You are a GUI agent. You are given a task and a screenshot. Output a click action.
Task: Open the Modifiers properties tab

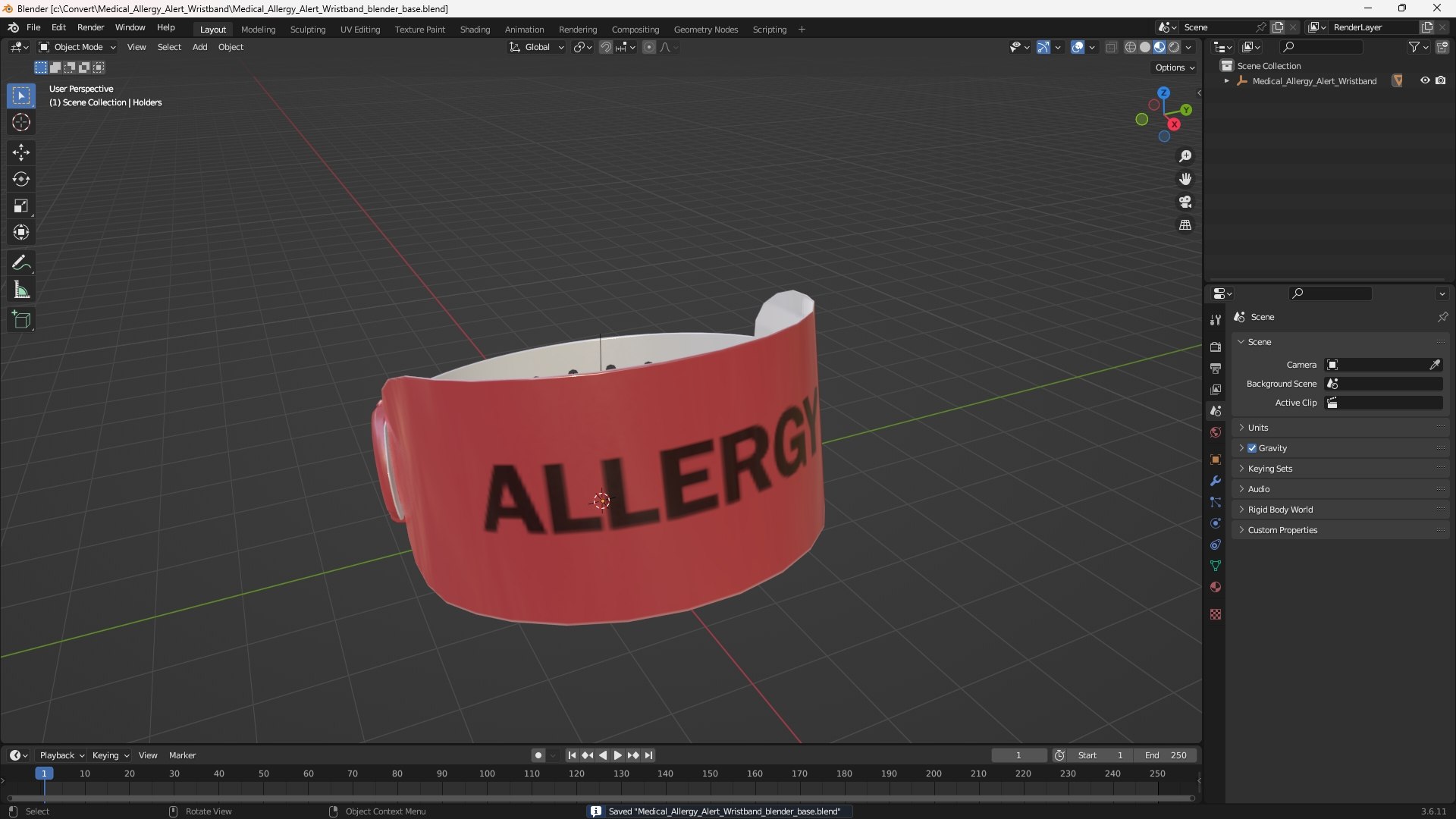[1216, 481]
